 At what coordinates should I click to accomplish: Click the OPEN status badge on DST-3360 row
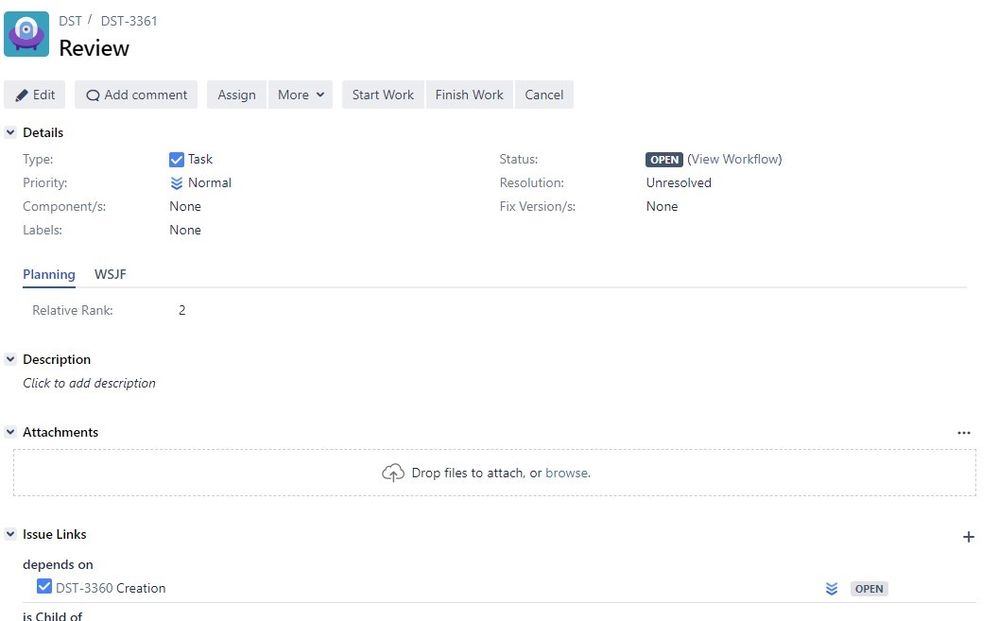coord(869,589)
